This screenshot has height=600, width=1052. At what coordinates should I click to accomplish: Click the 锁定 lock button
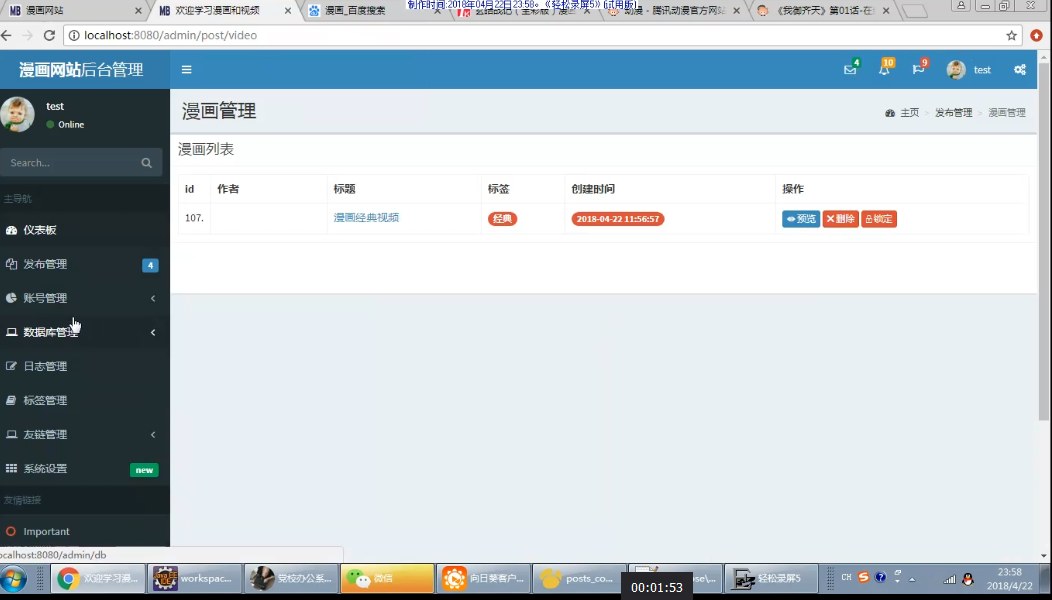(x=879, y=219)
